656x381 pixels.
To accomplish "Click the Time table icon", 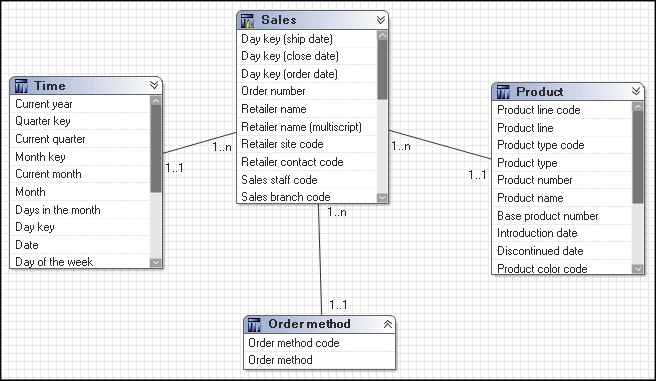I will click(21, 86).
